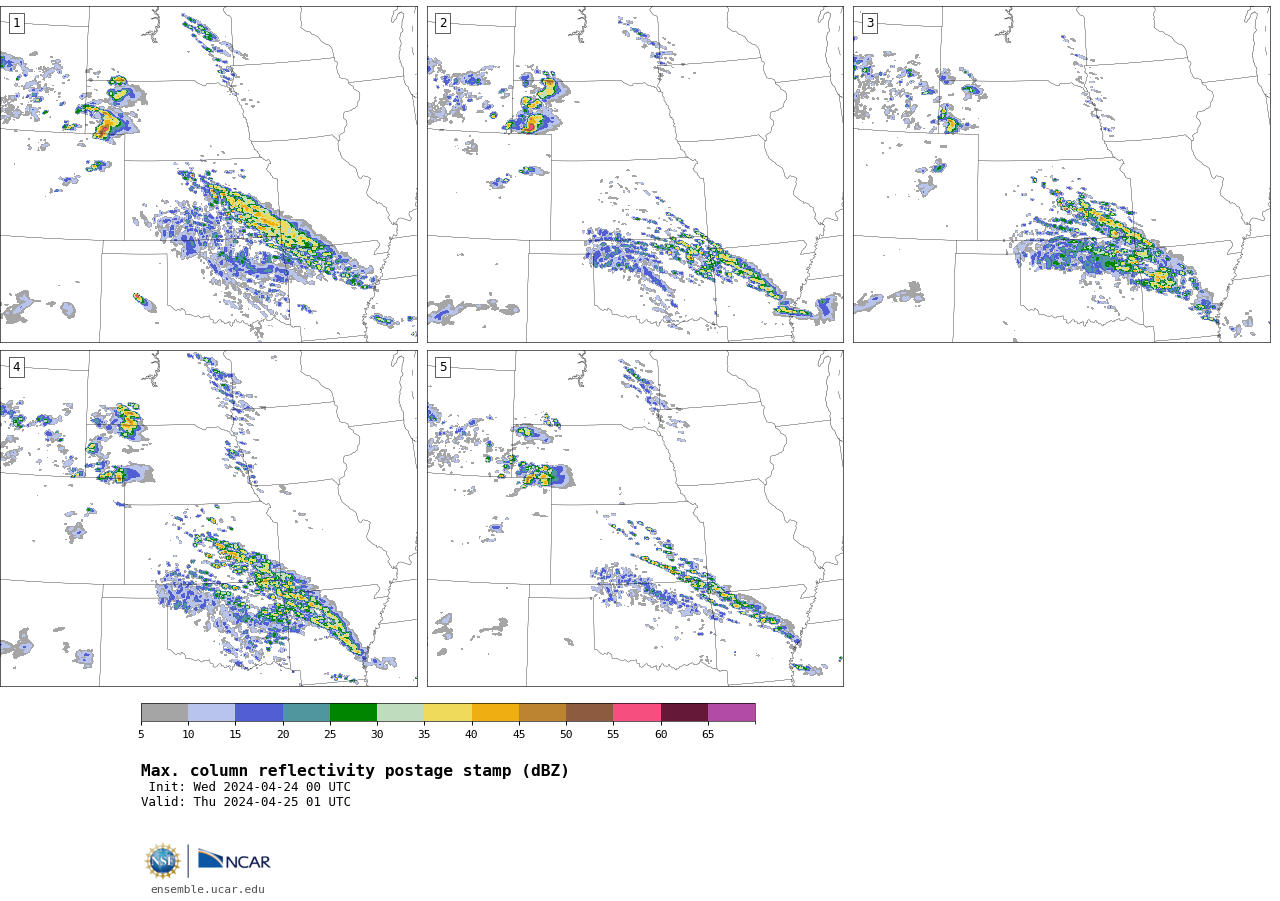Click the colorbar tick label 5

click(141, 735)
